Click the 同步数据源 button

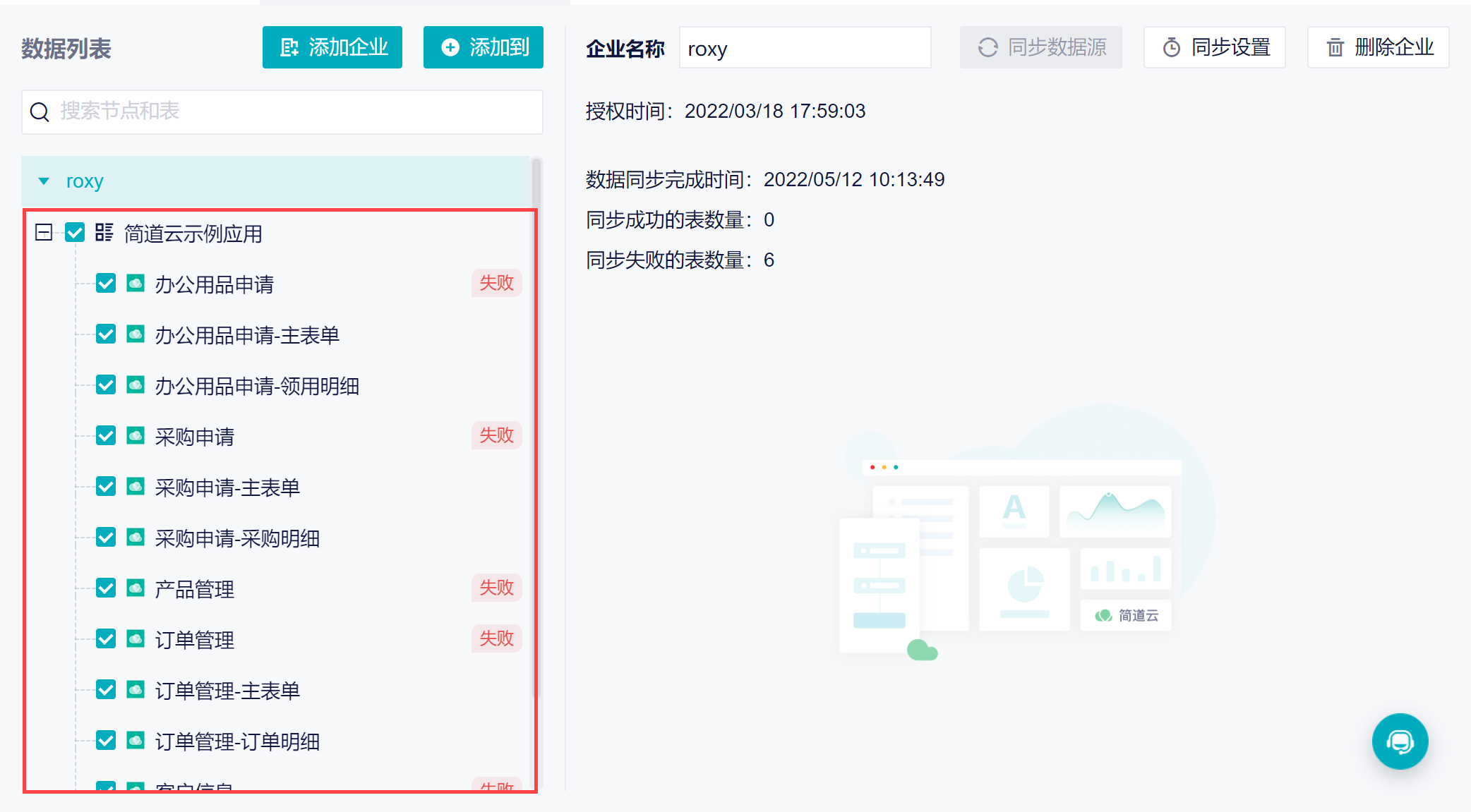point(1040,47)
